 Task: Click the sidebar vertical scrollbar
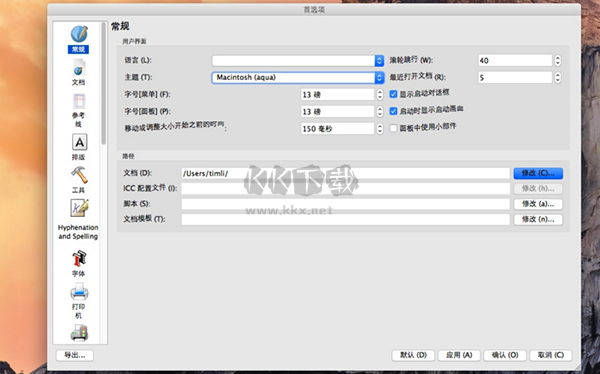[103, 83]
